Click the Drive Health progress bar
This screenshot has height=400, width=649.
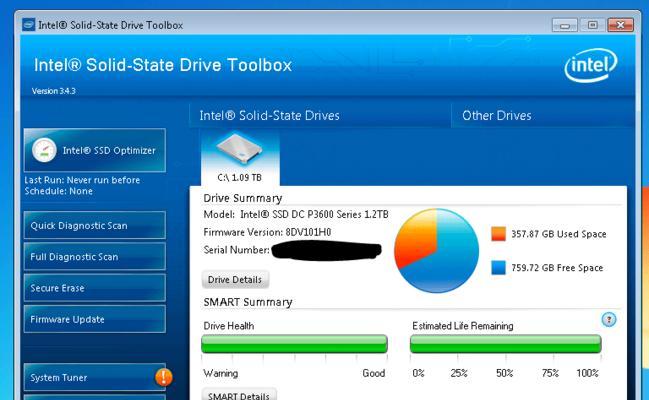[294, 344]
